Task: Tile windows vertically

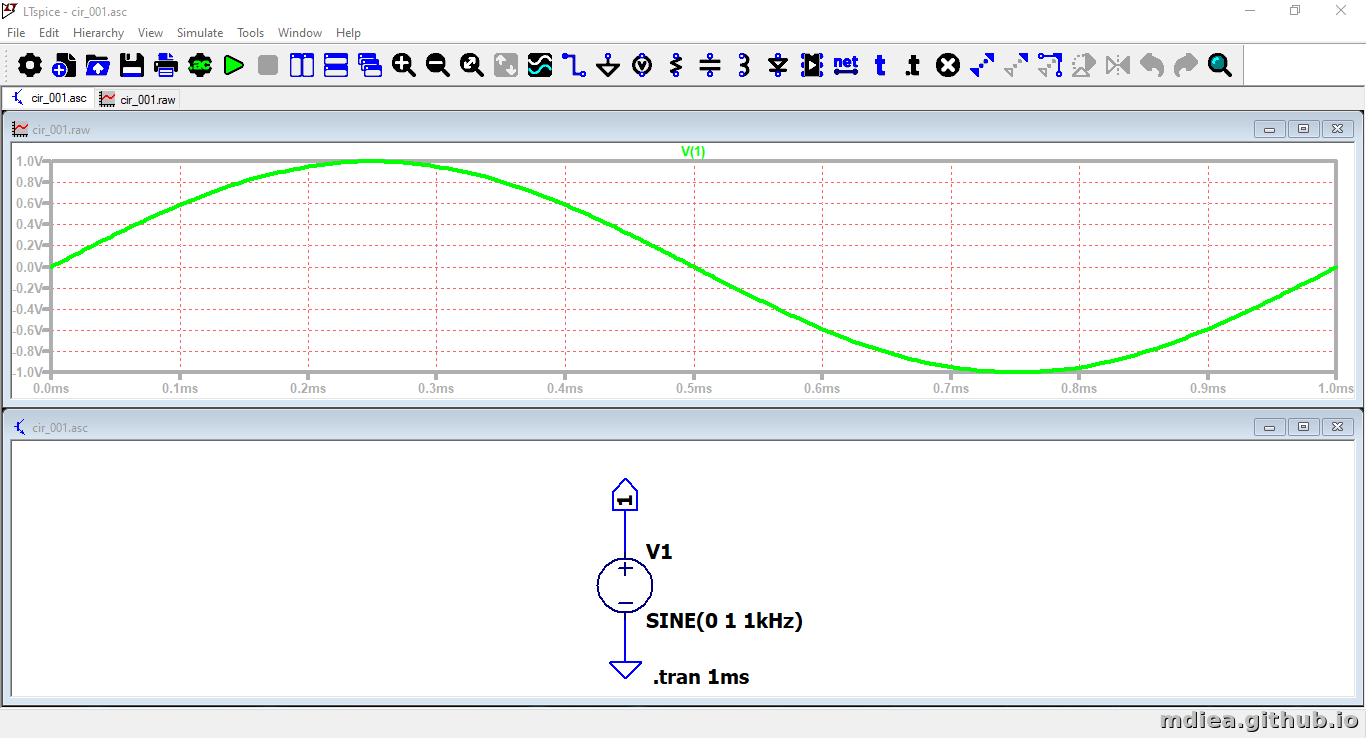Action: coord(302,66)
